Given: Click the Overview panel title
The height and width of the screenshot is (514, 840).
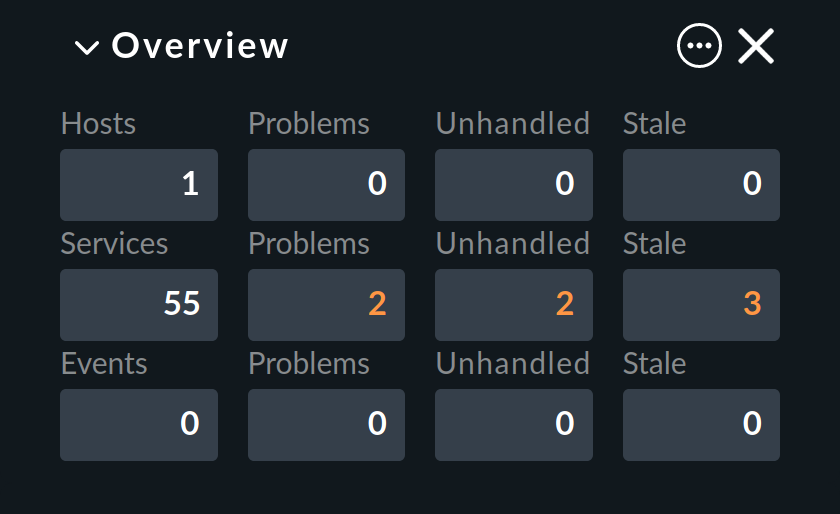Looking at the screenshot, I should tap(200, 46).
